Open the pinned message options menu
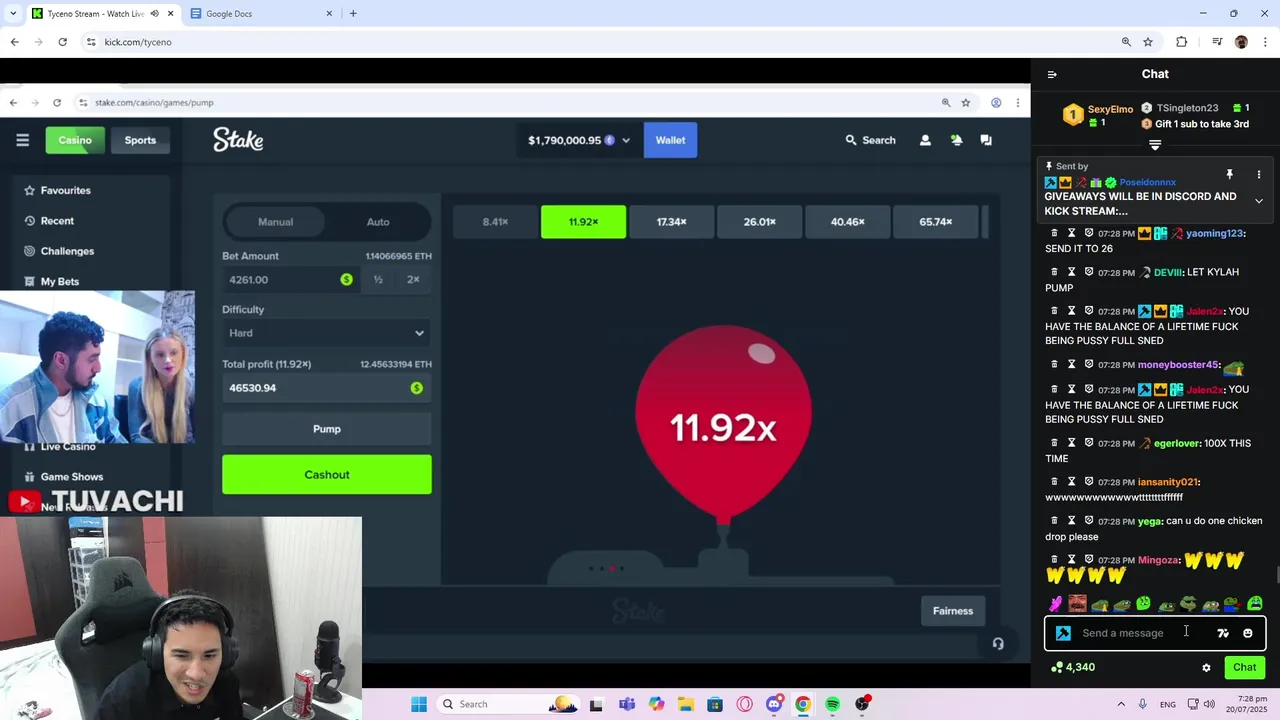The width and height of the screenshot is (1280, 720). (x=1259, y=174)
